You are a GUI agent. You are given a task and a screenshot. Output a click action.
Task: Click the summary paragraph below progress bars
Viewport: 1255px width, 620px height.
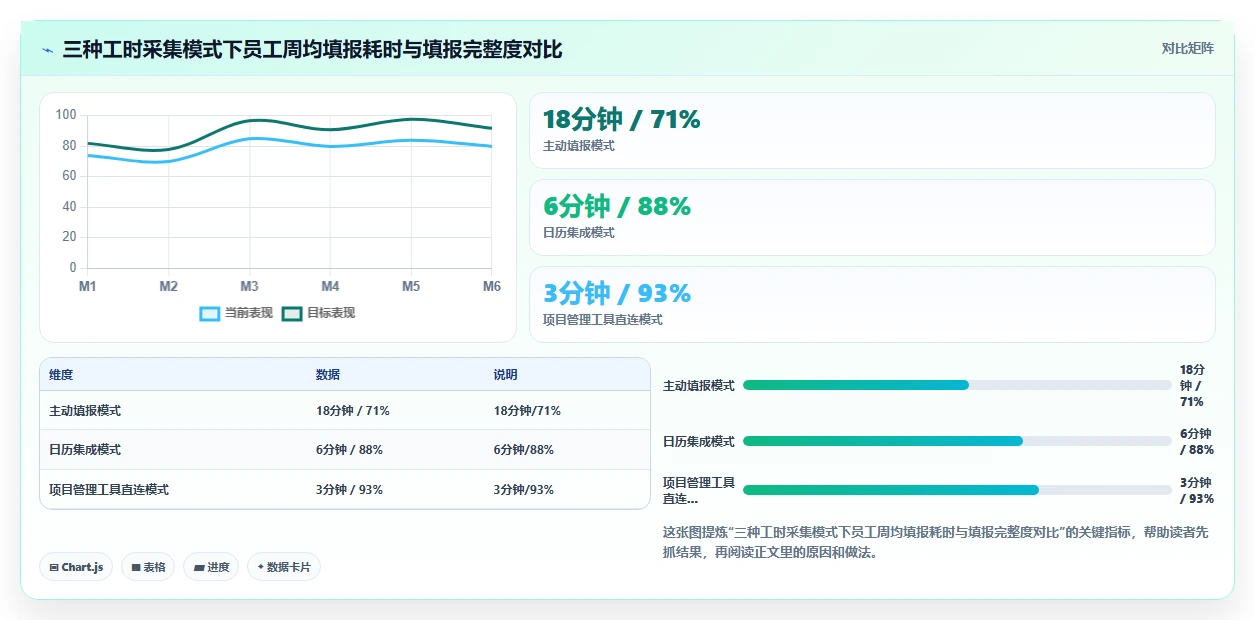coord(935,542)
